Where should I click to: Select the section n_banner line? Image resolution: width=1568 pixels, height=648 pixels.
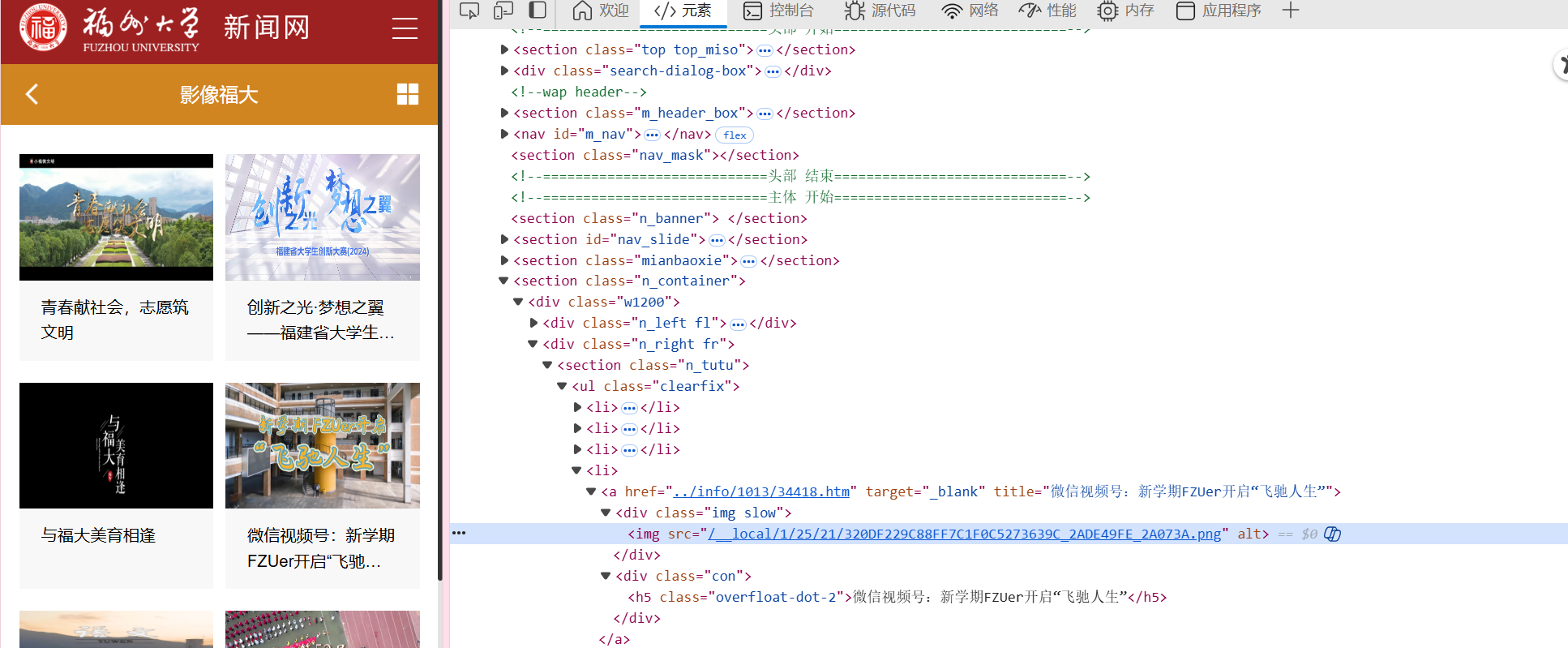[658, 218]
